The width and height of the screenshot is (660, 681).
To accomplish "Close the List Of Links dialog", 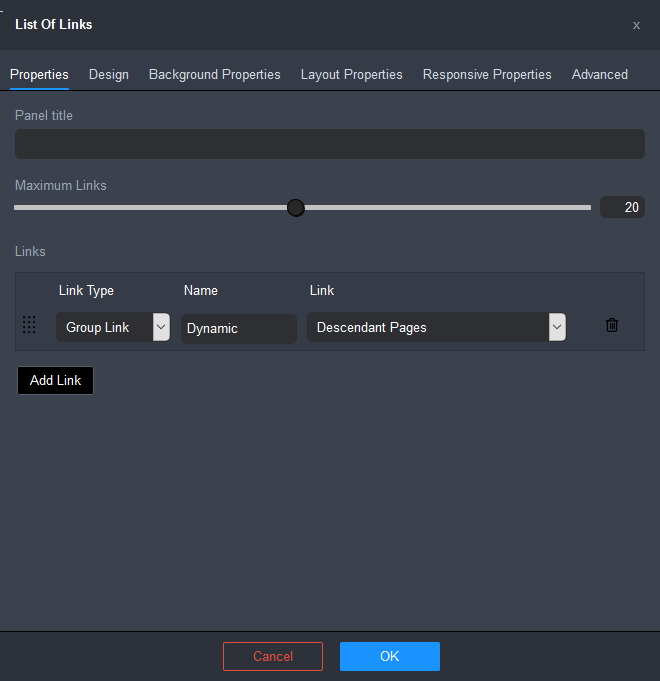I will pyautogui.click(x=636, y=25).
